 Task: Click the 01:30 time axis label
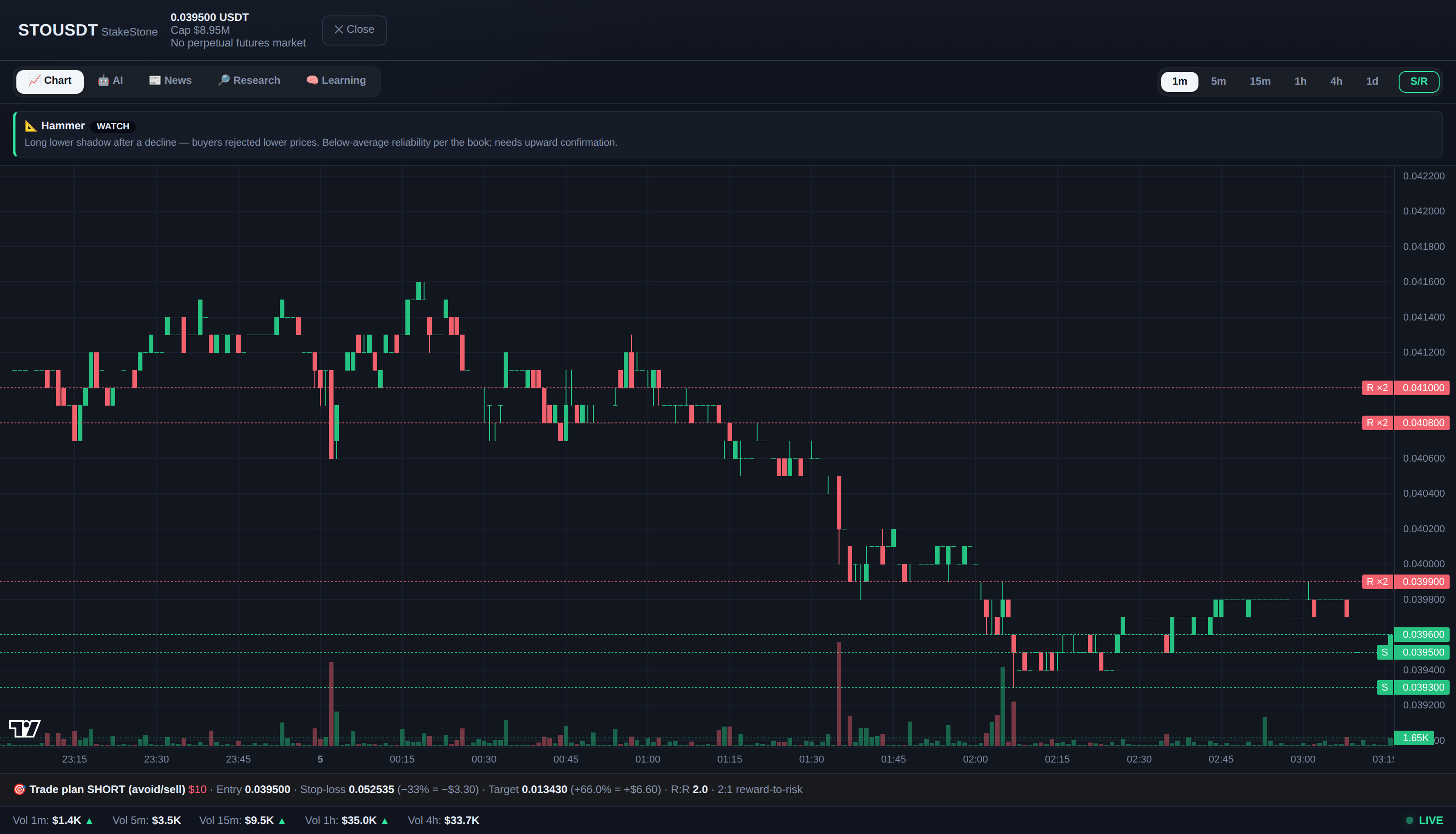coord(812,759)
